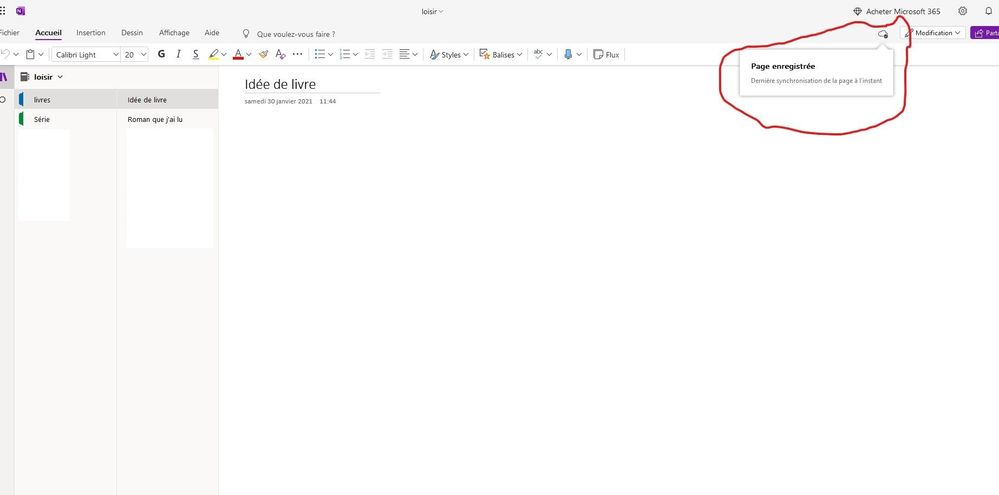Switch to the Accueil tab
The image size is (999, 495).
tap(48, 33)
